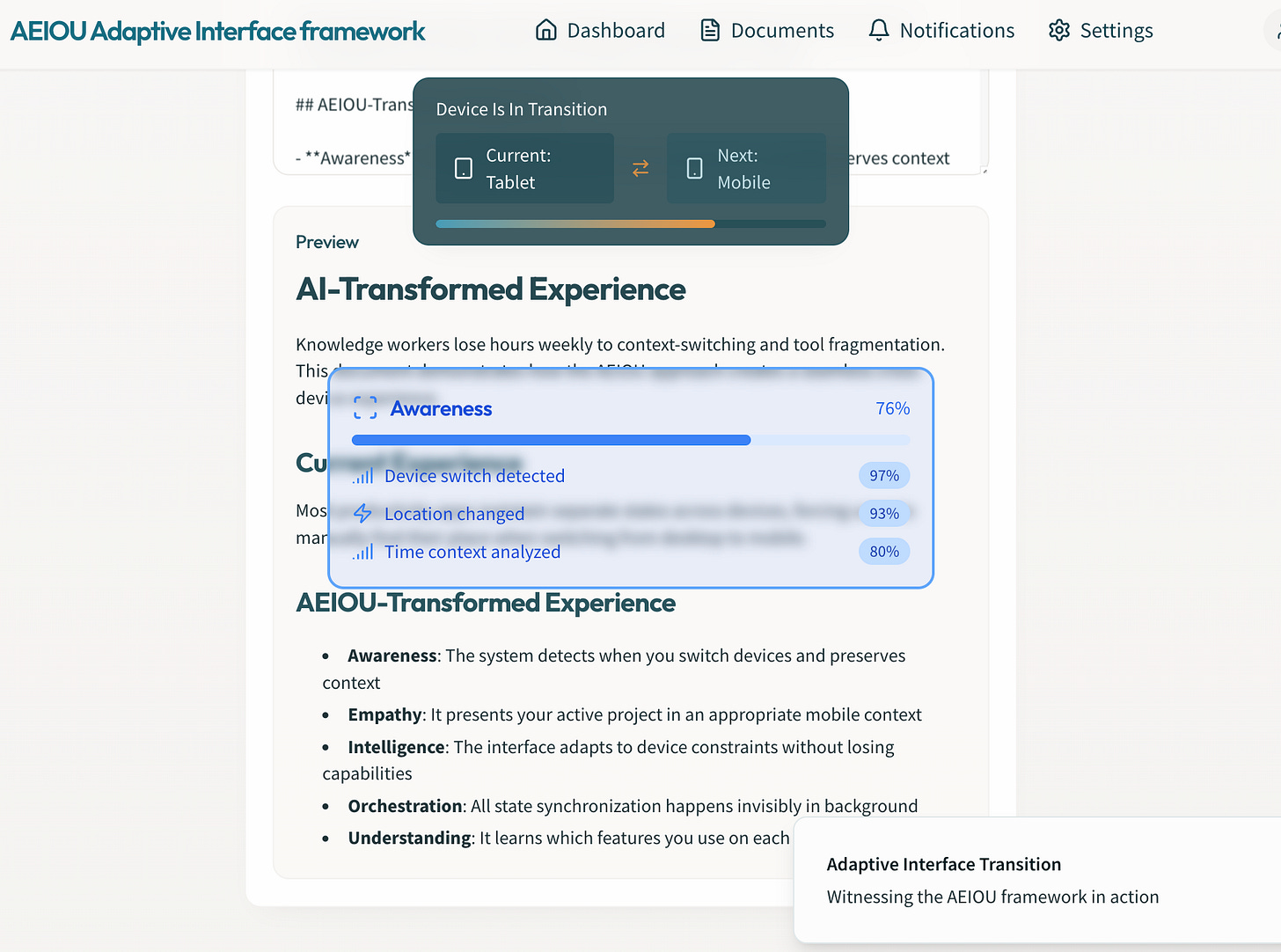The height and width of the screenshot is (952, 1281).
Task: Click the signal icon beside Time context analyzed
Action: (363, 552)
